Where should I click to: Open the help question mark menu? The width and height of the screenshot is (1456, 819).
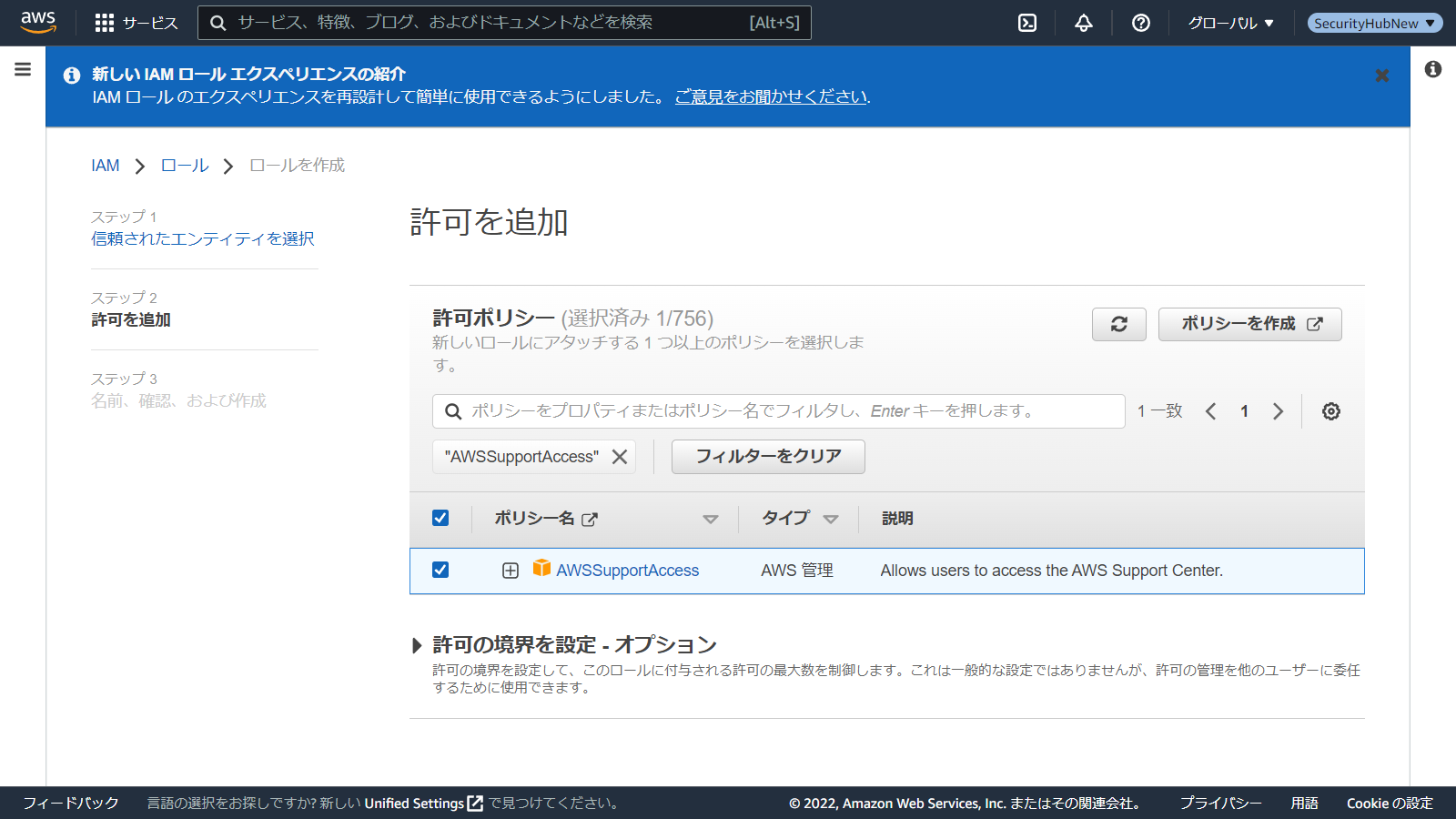pyautogui.click(x=1140, y=23)
